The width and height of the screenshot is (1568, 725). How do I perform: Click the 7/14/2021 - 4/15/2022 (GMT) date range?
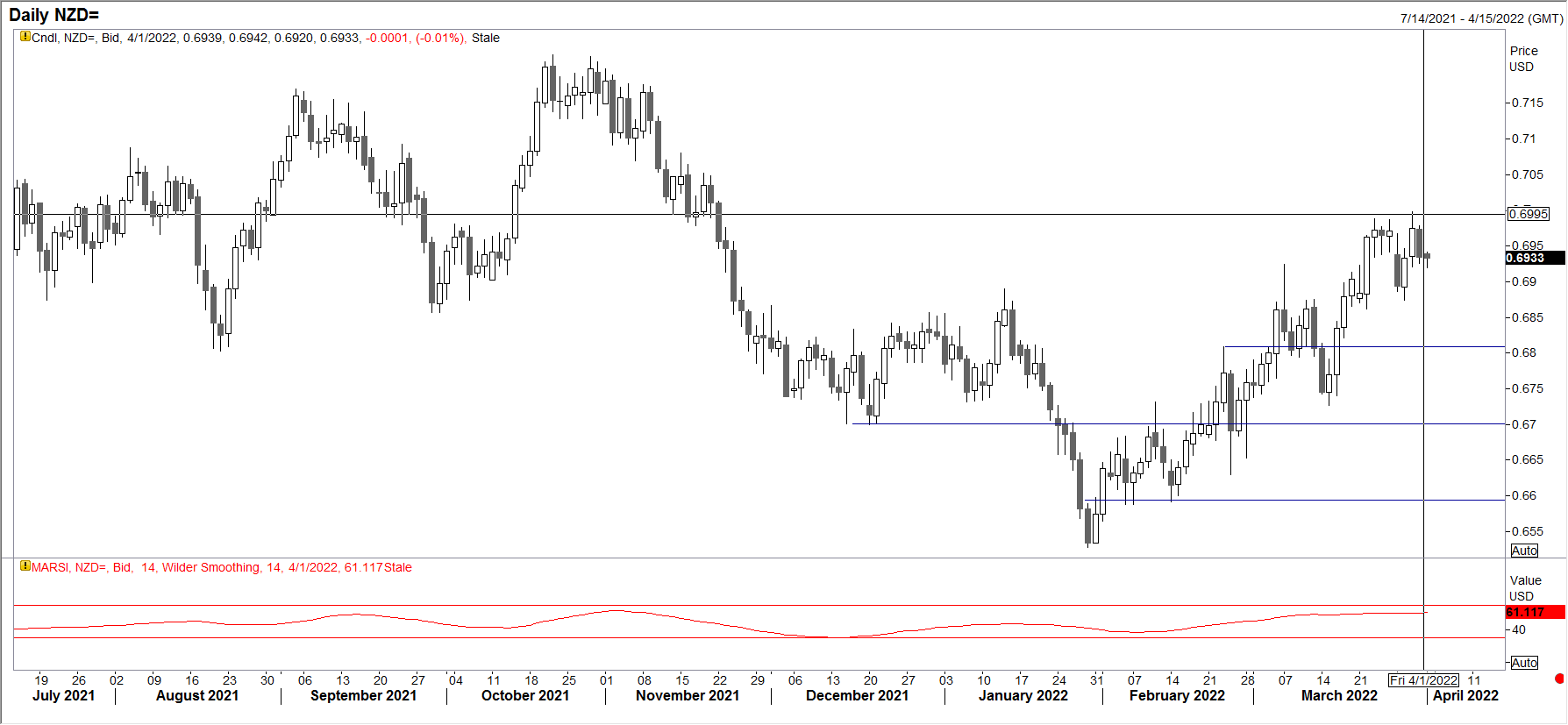pyautogui.click(x=1481, y=18)
